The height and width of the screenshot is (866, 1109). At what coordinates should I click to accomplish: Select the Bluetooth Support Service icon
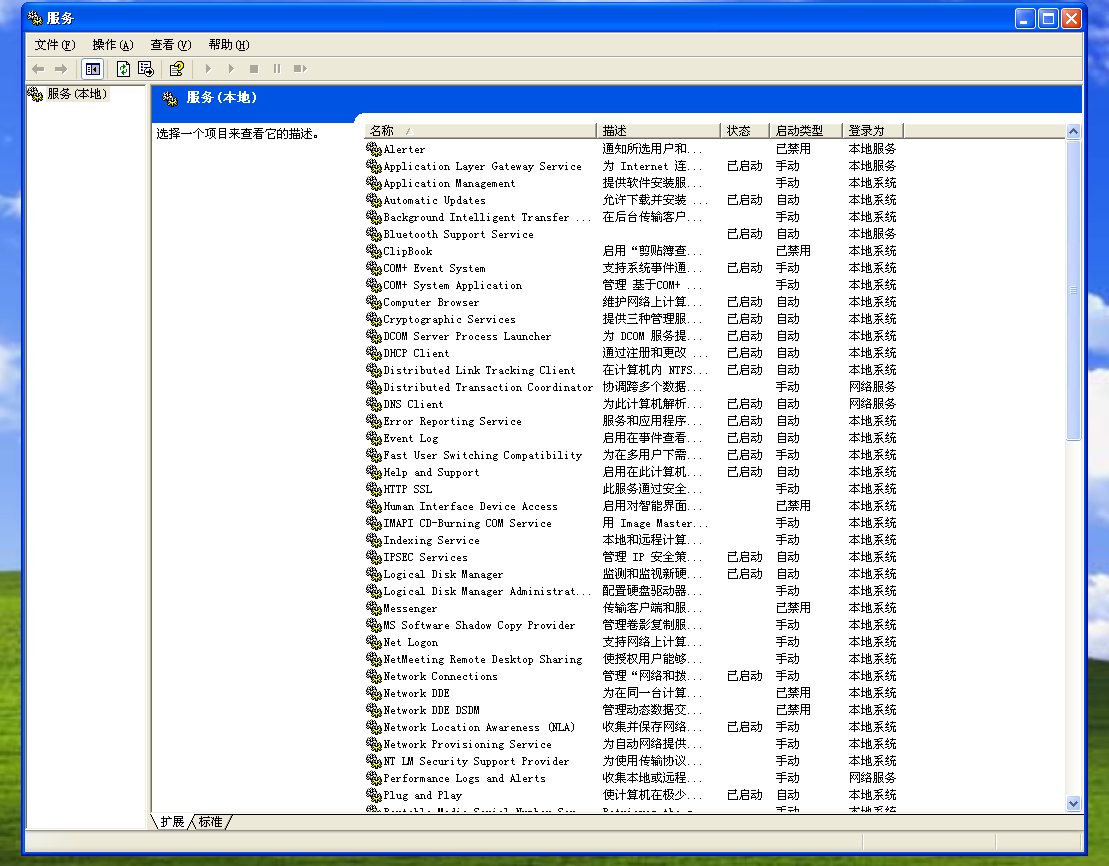[373, 233]
